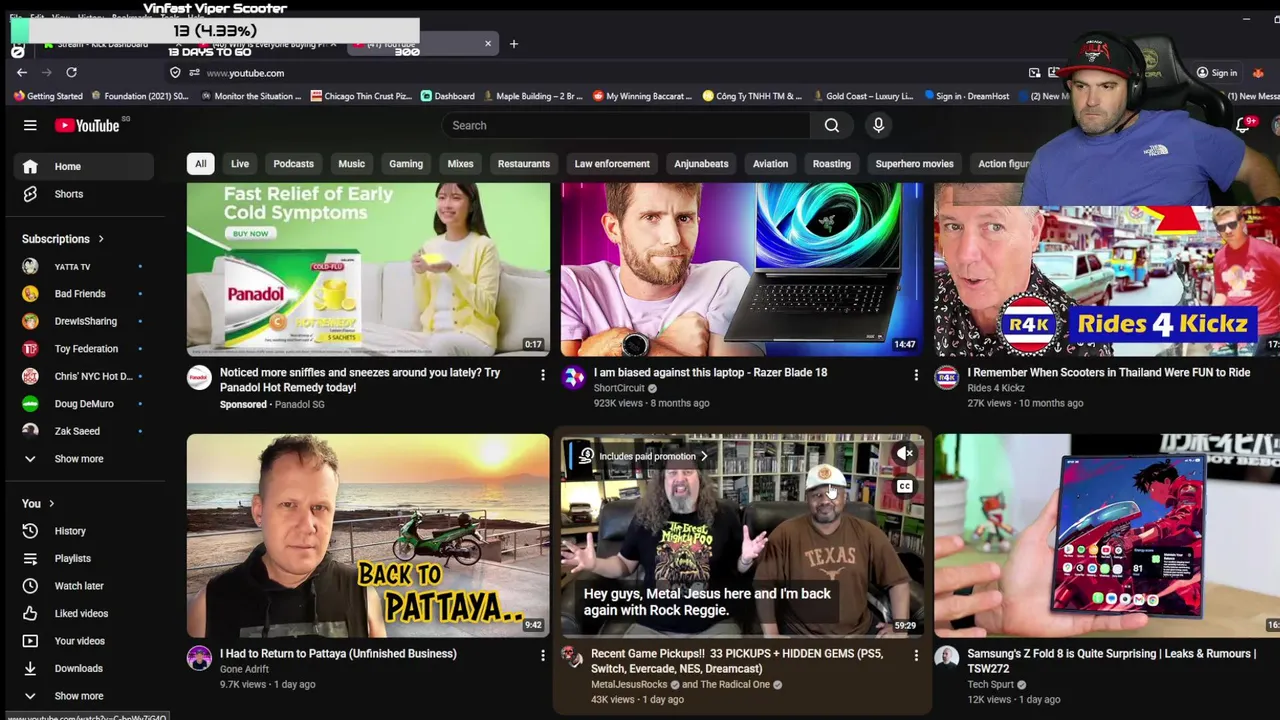Open the Zak Saeed subscription
1280x720 pixels.
click(x=84, y=431)
